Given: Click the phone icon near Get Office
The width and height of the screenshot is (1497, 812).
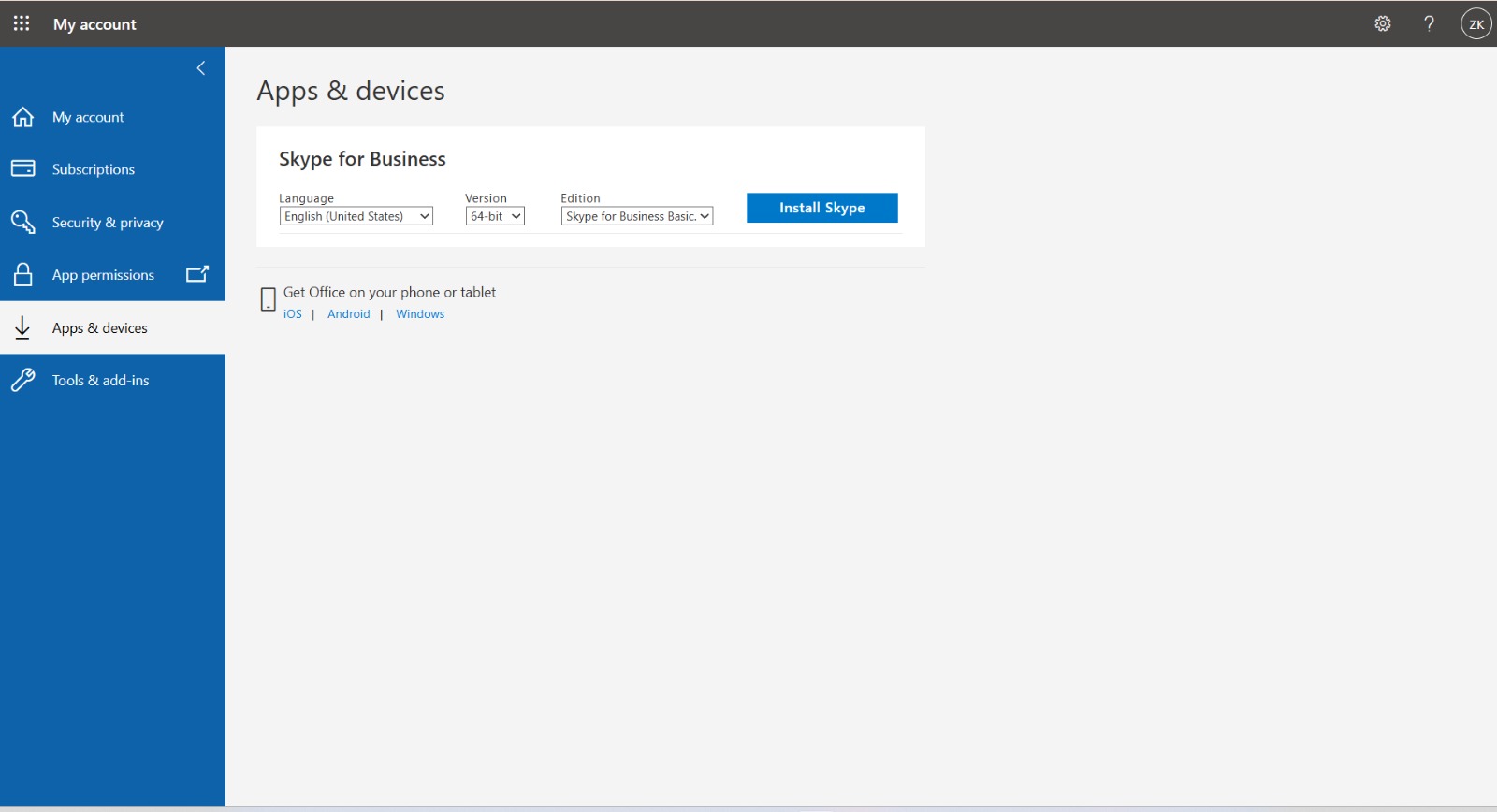Looking at the screenshot, I should click(x=268, y=299).
